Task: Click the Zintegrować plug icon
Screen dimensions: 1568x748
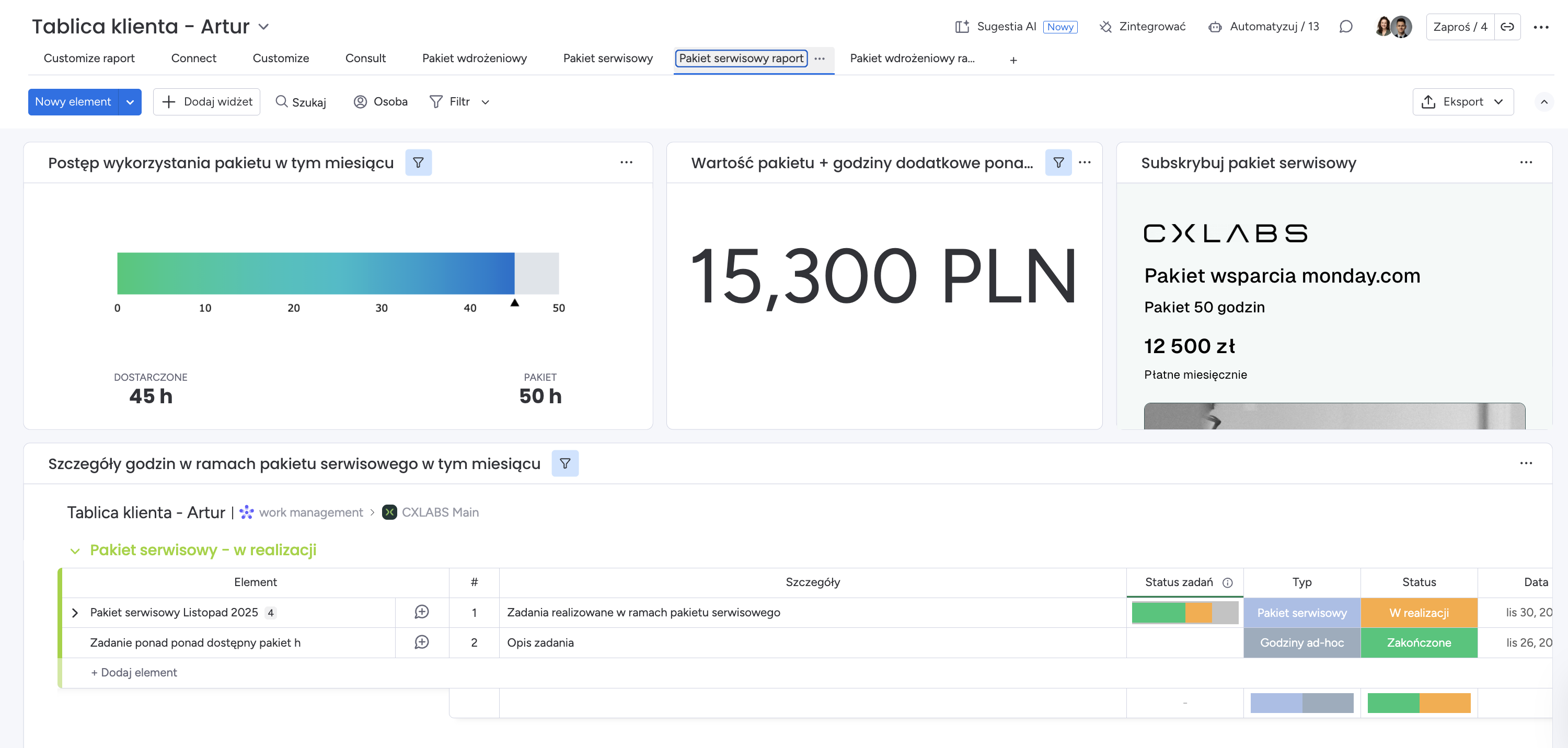Action: [1105, 27]
